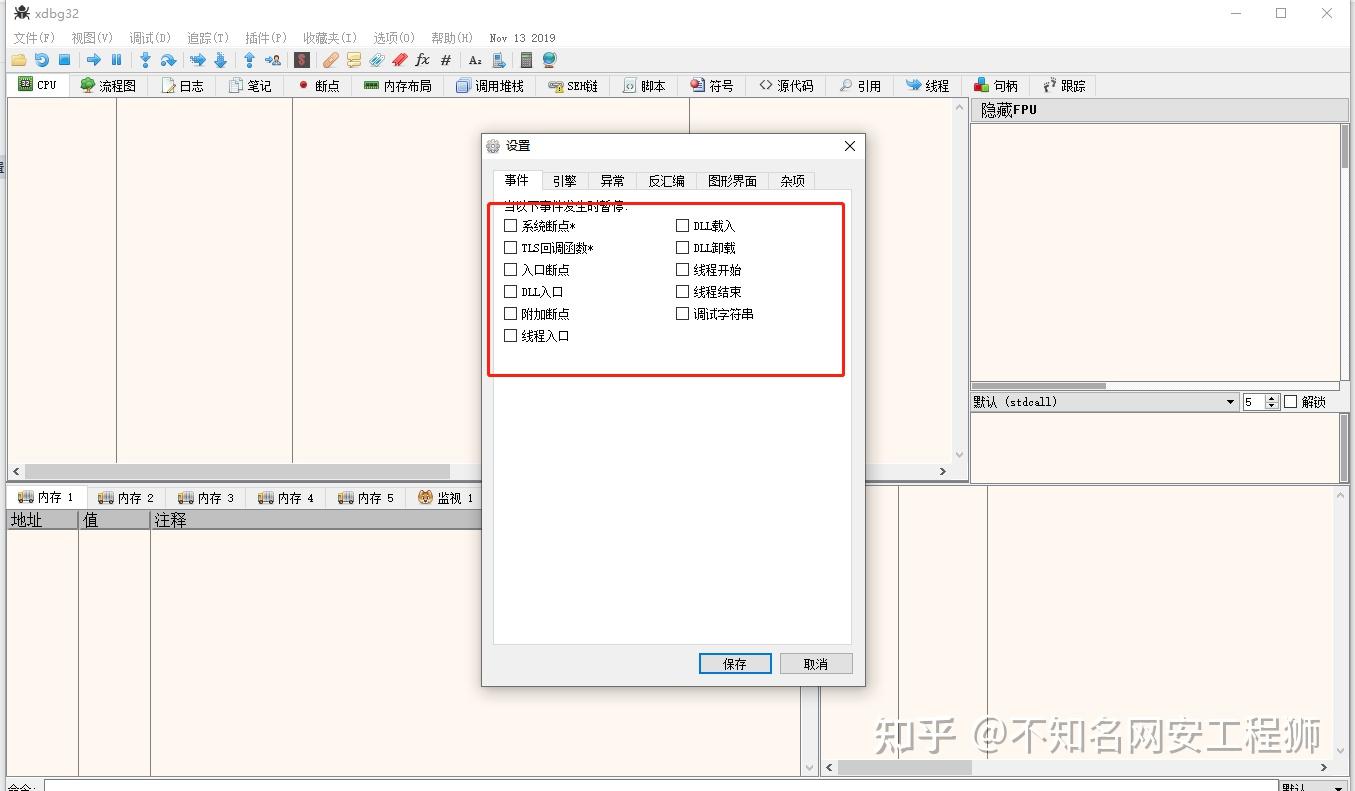Increase the value using the stepper beside stdcall
The image size is (1355, 791).
click(x=1272, y=396)
